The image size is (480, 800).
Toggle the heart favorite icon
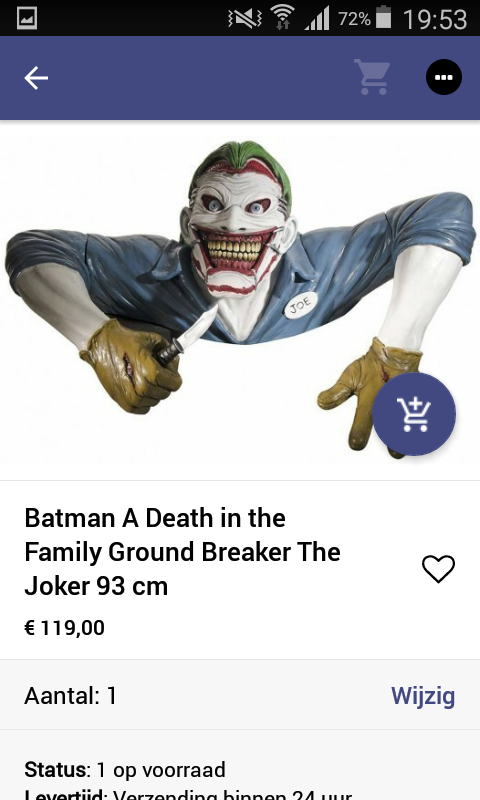click(x=438, y=568)
